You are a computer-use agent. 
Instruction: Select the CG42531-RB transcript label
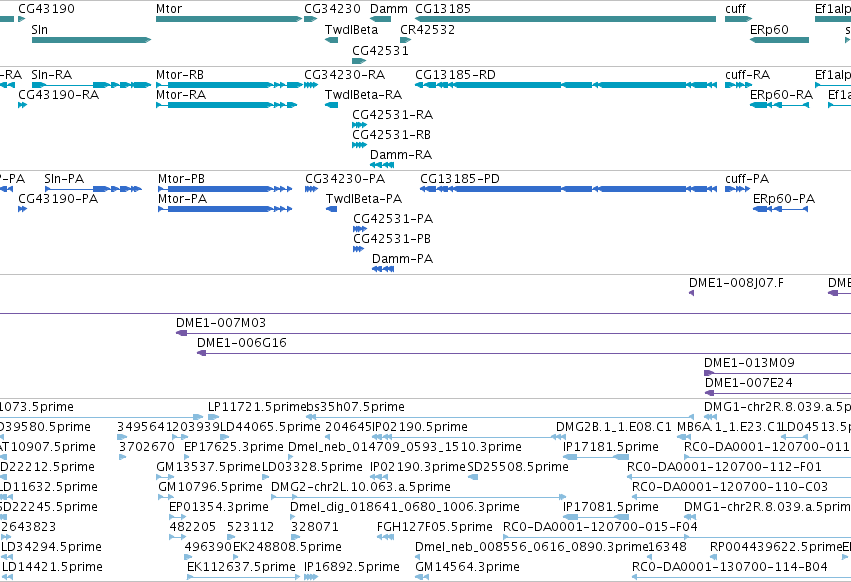click(391, 135)
